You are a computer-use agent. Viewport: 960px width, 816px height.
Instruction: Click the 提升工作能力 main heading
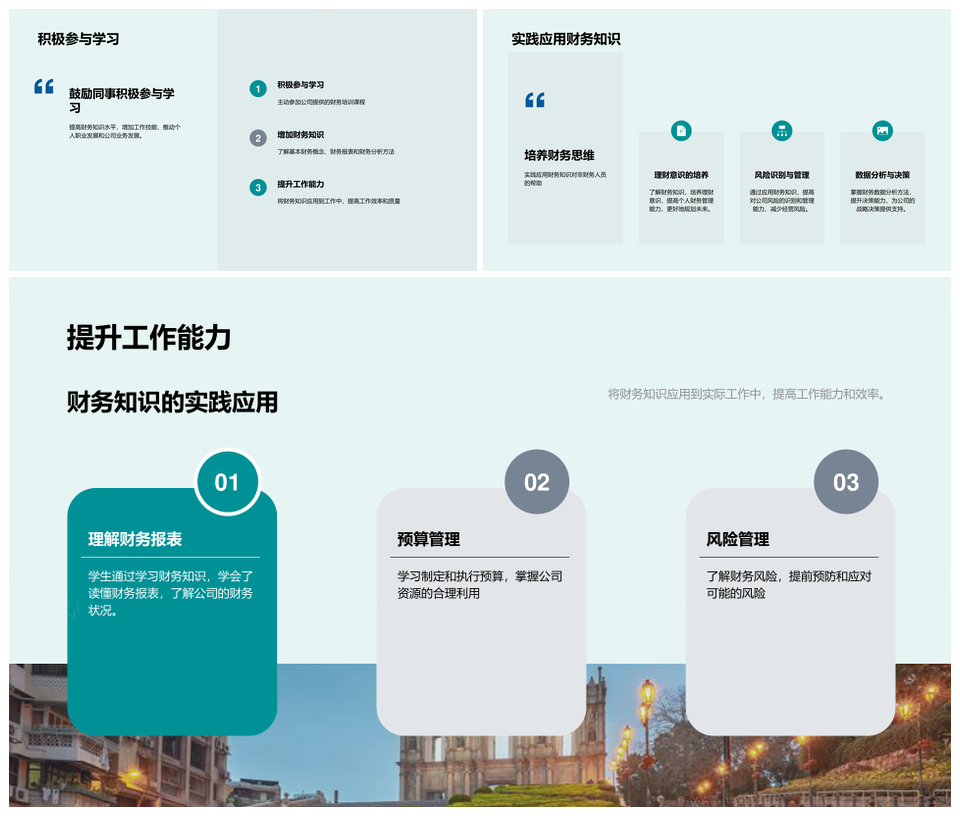[149, 338]
